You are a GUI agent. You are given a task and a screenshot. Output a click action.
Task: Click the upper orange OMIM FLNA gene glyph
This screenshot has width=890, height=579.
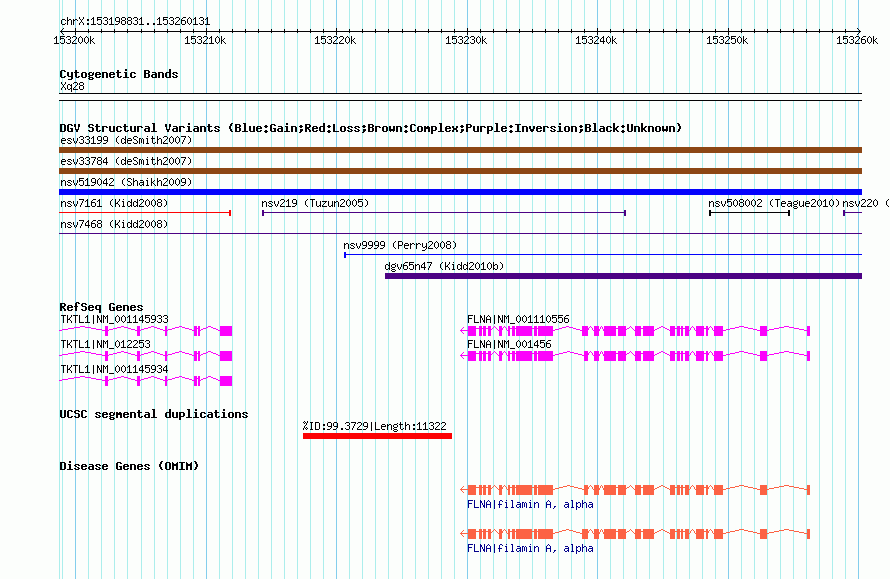[x=635, y=490]
